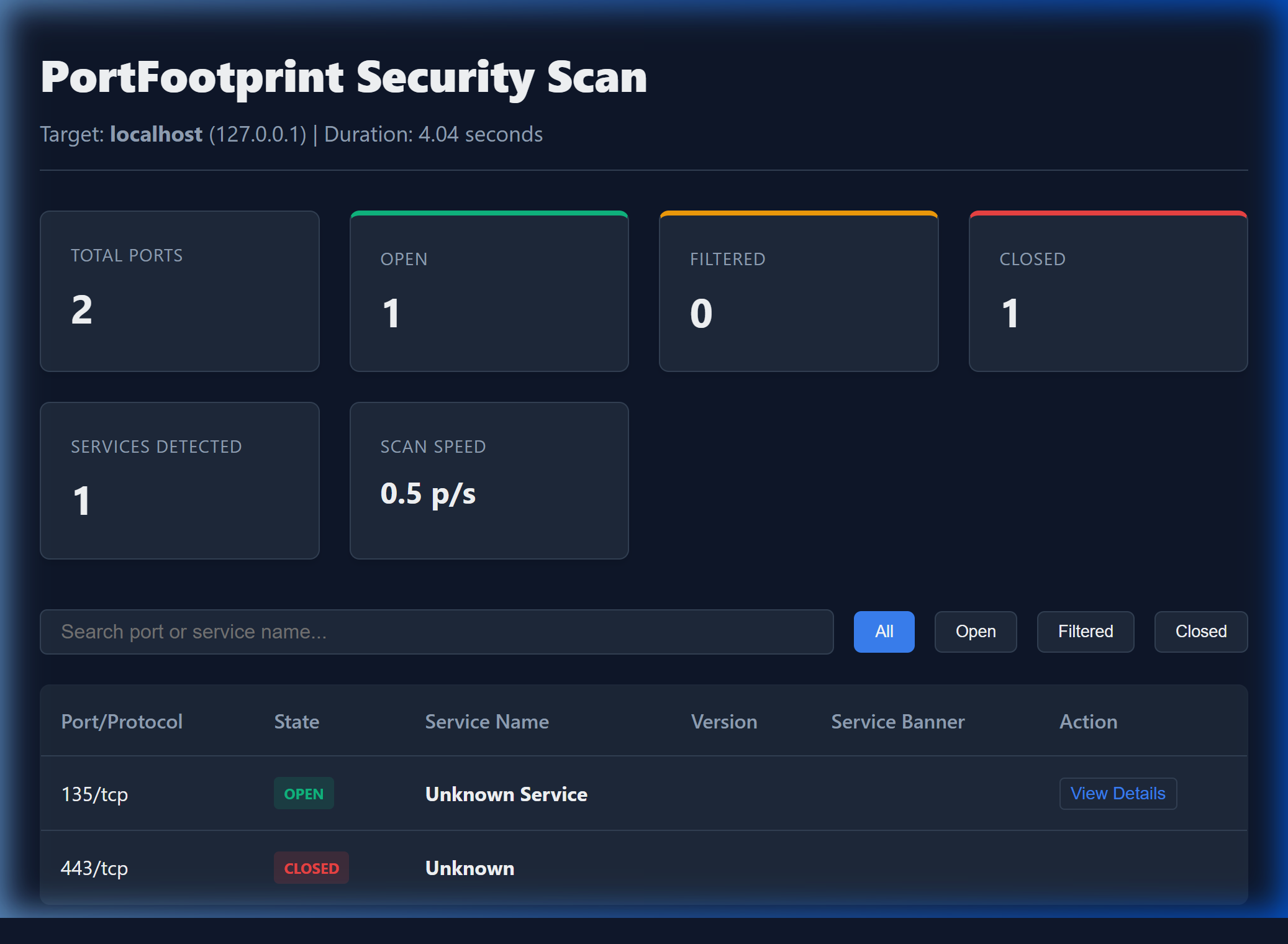Click the Closed count stat card
The height and width of the screenshot is (944, 1288).
(x=1108, y=291)
